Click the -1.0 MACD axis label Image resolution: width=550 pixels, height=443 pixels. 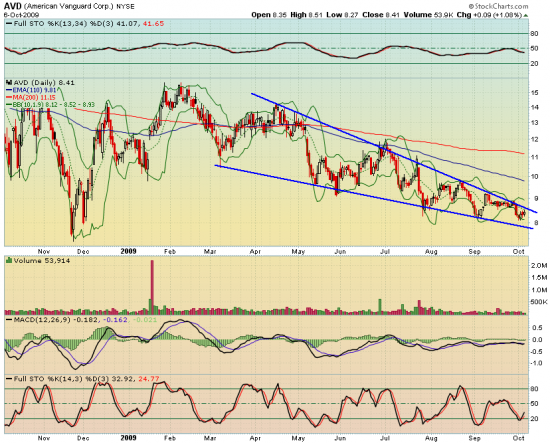point(538,363)
